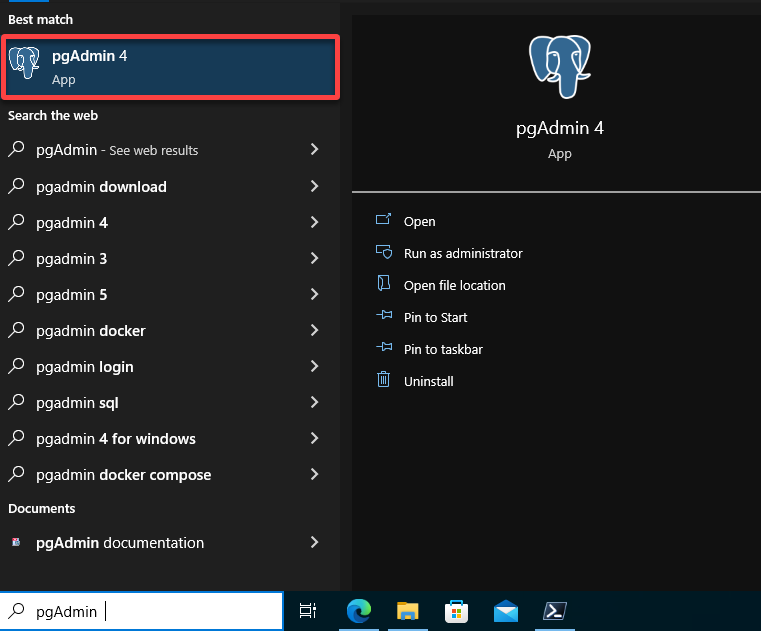Choose Uninstall for pgAdmin 4
Viewport: 761px width, 631px height.
(x=429, y=382)
